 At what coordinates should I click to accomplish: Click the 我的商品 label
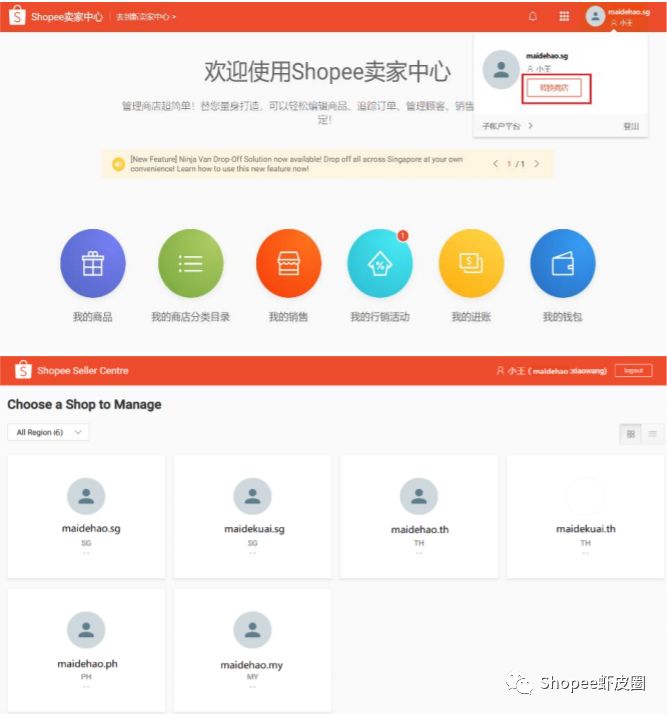(92, 317)
